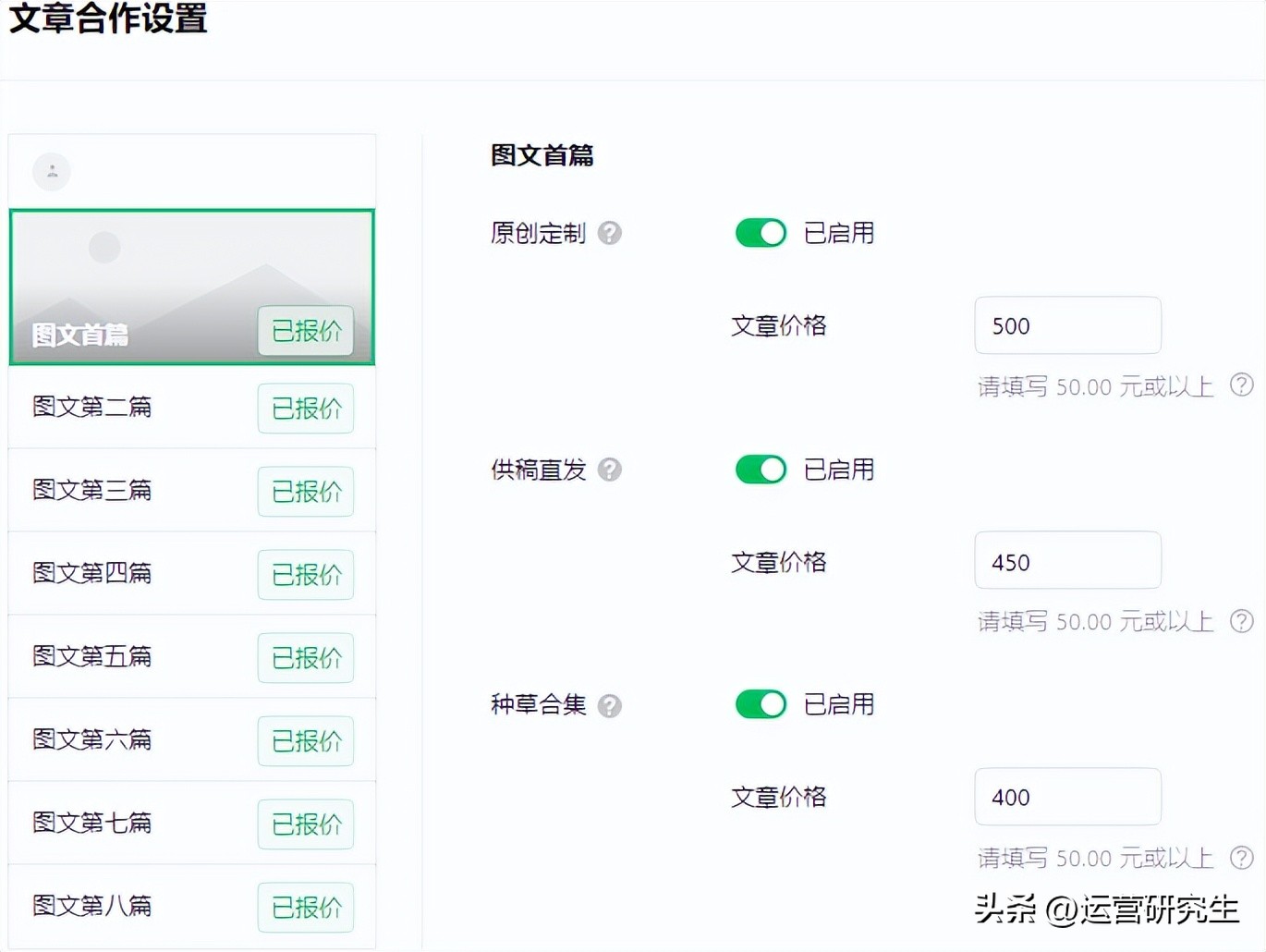Click the avatar placeholder icon above the list
The height and width of the screenshot is (952, 1266).
(x=51, y=171)
